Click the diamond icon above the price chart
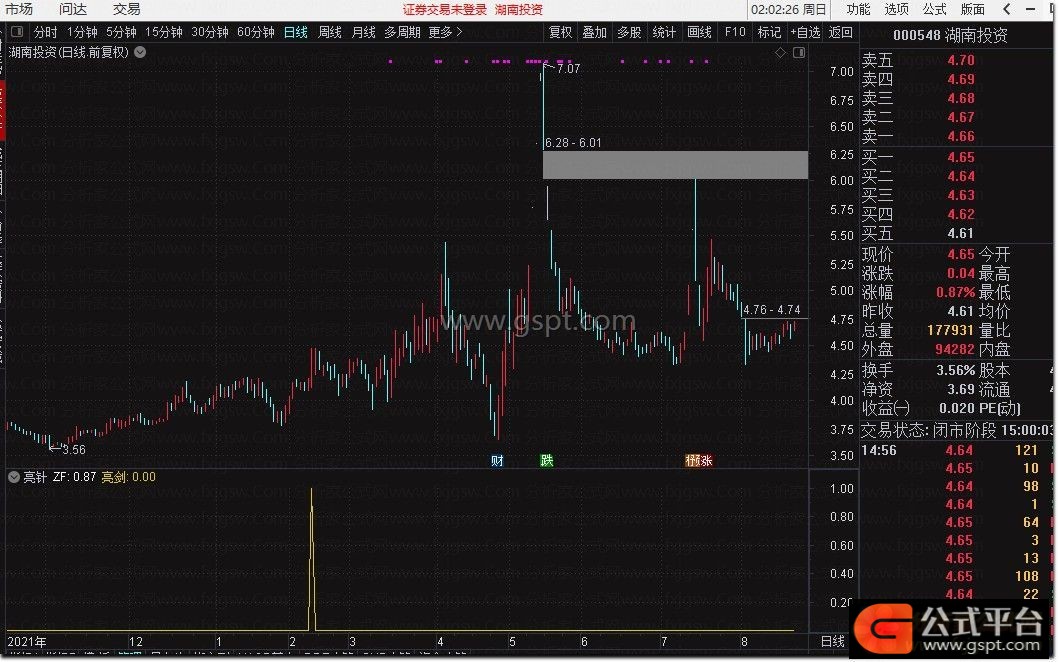 coord(780,53)
